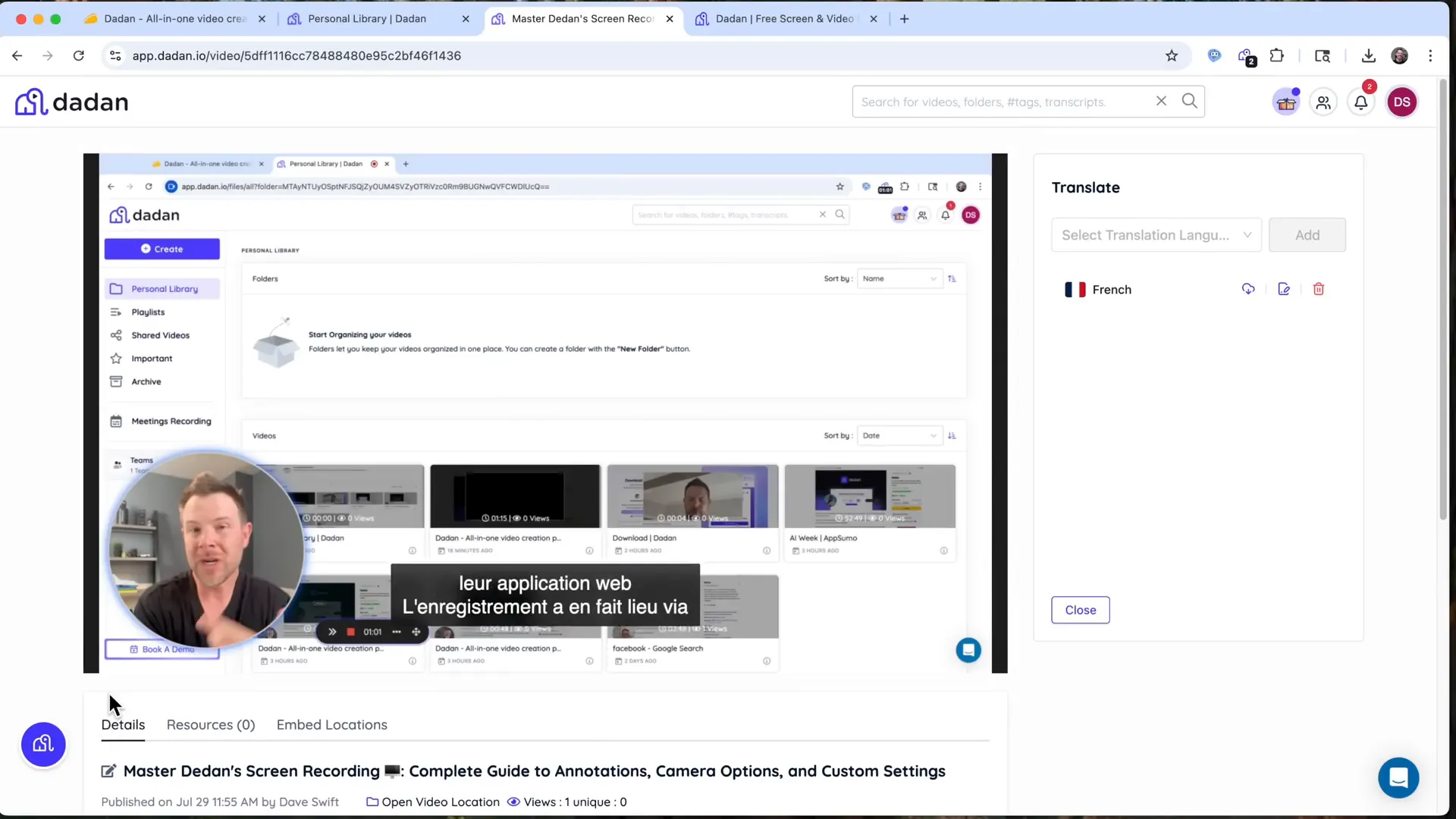Switch to Resources (0) tab

click(x=211, y=725)
